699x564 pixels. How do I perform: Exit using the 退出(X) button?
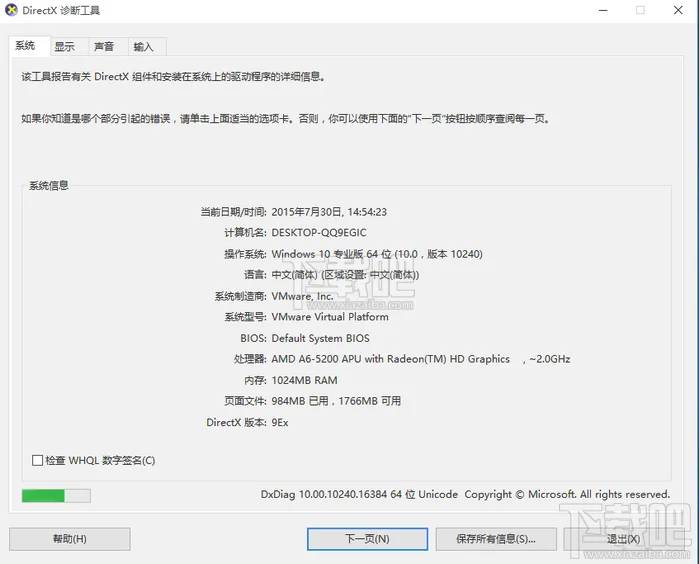[624, 539]
